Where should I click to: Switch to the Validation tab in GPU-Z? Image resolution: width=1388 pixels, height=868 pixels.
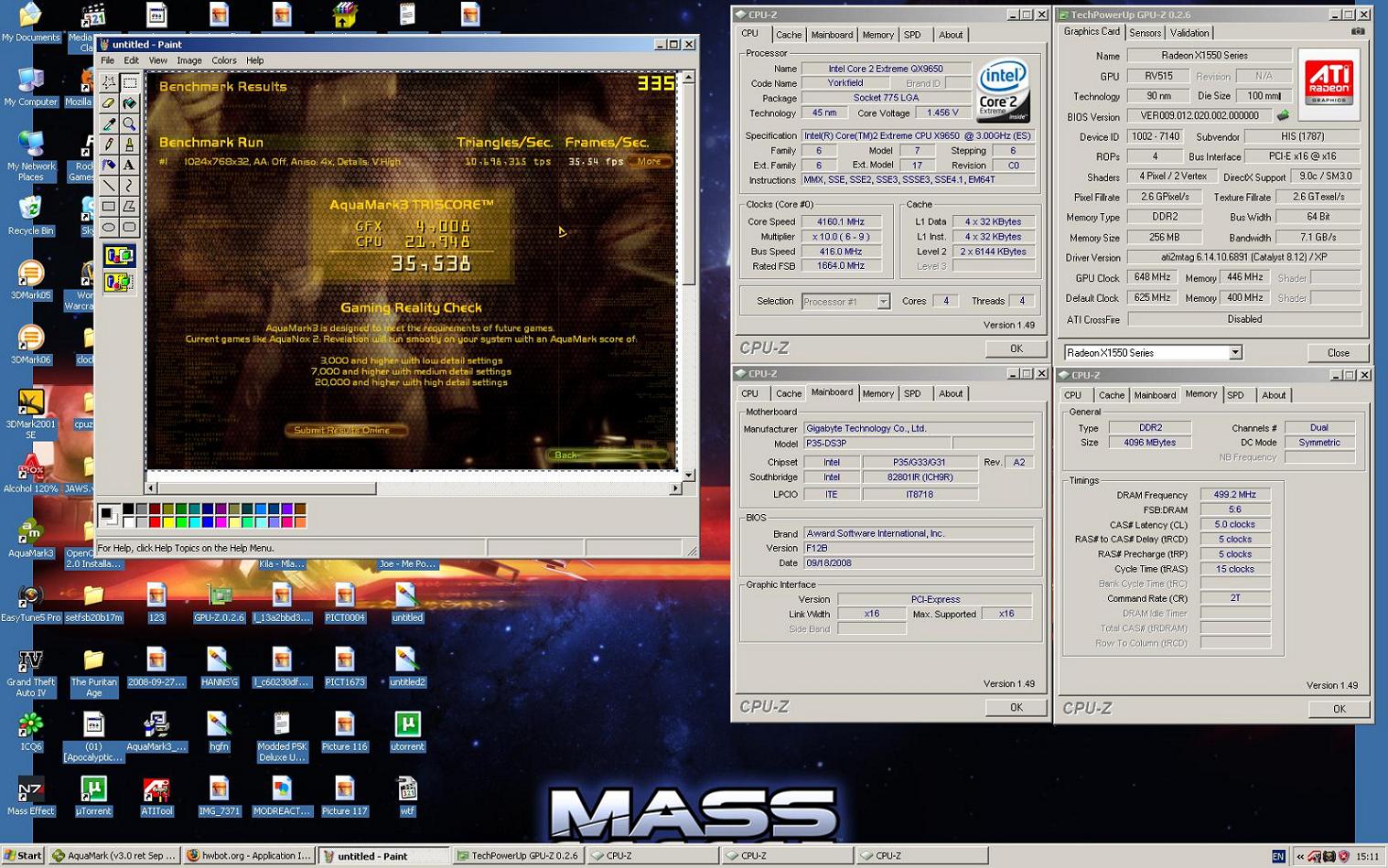tap(1189, 33)
